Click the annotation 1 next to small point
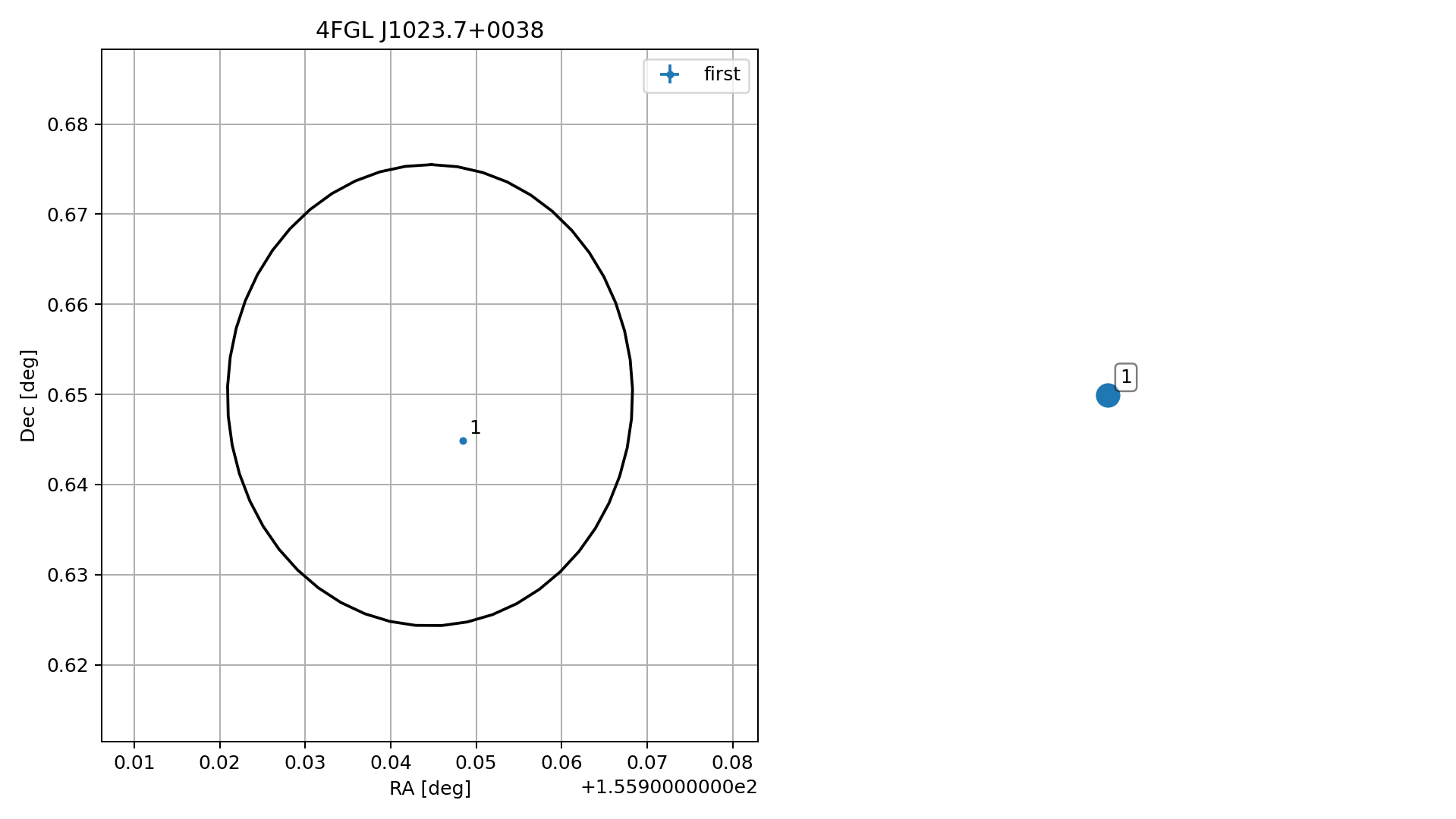Screen dimensions: 1456x819 point(475,428)
